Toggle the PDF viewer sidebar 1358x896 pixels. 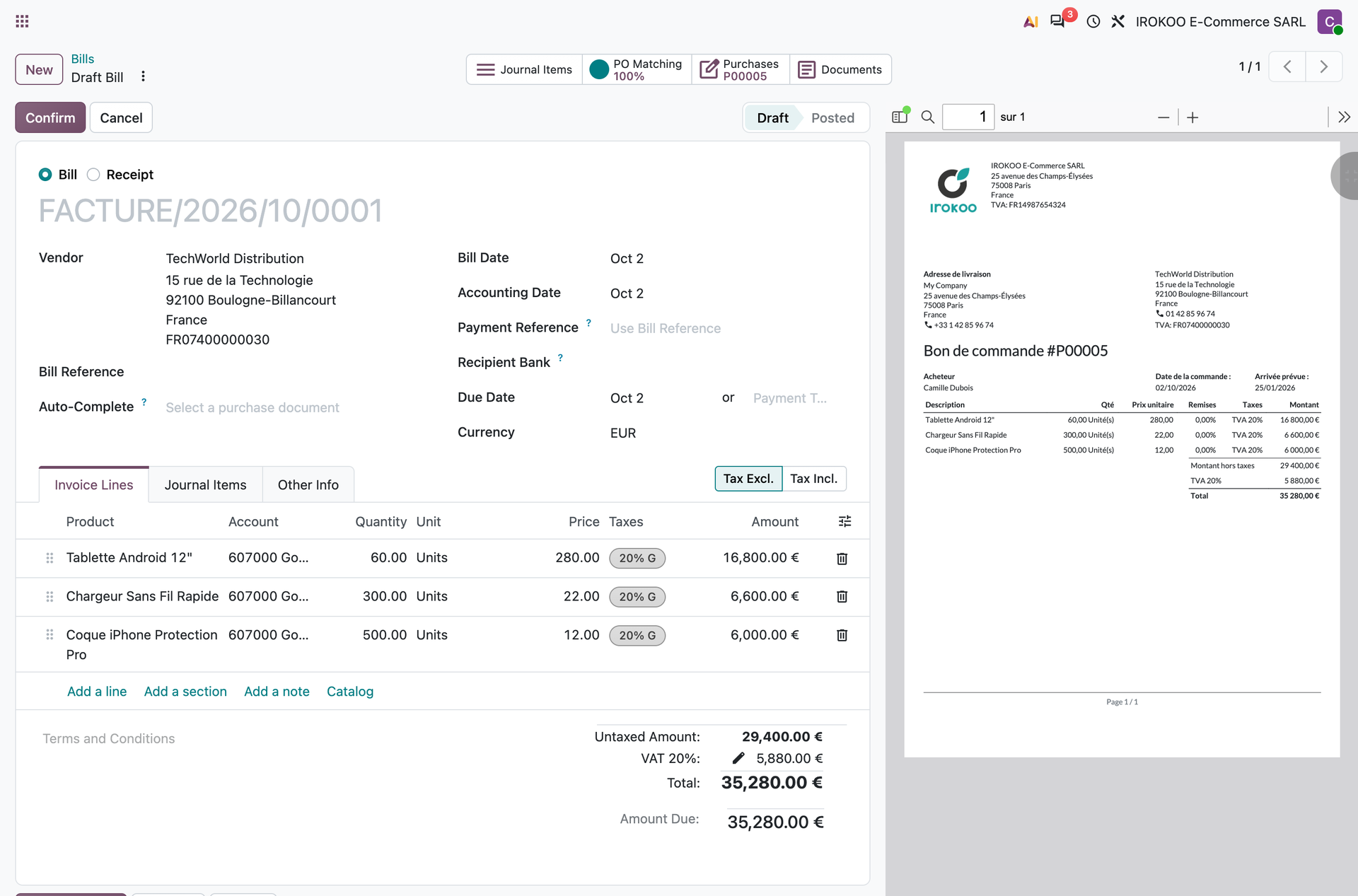point(900,117)
